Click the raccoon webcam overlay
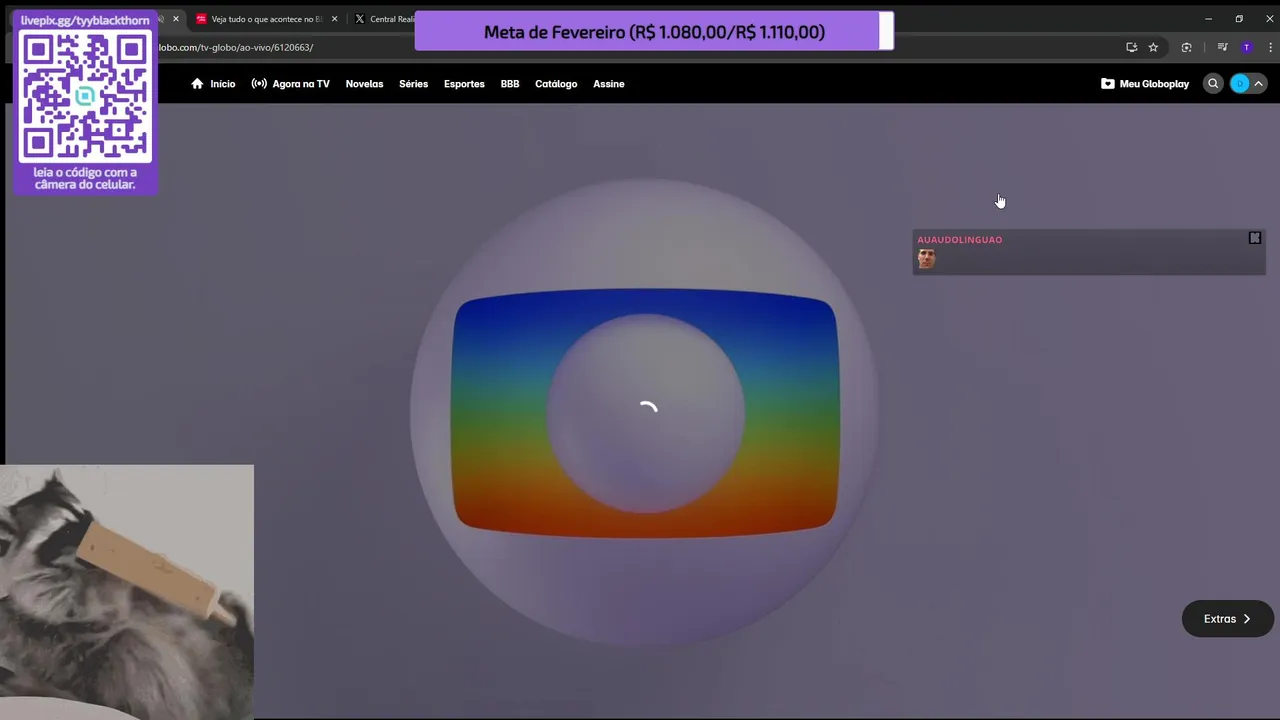1280x720 pixels. click(x=127, y=592)
